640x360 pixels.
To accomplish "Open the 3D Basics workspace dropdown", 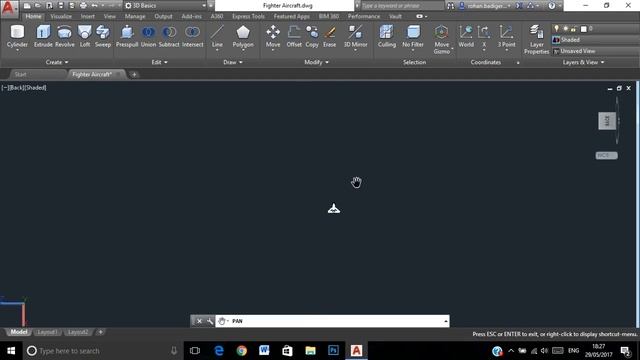I will pyautogui.click(x=165, y=6).
